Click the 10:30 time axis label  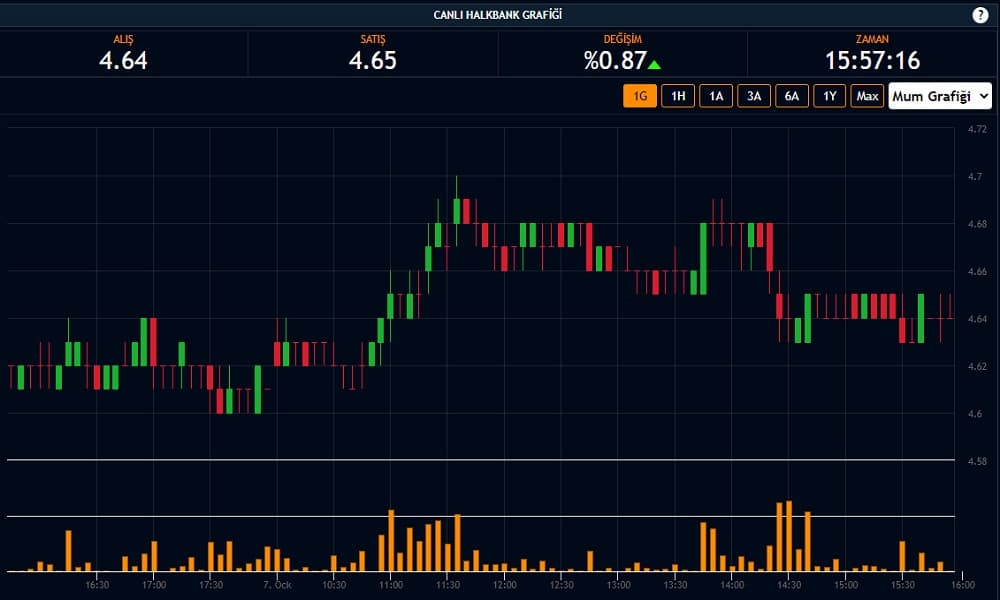pyautogui.click(x=334, y=585)
